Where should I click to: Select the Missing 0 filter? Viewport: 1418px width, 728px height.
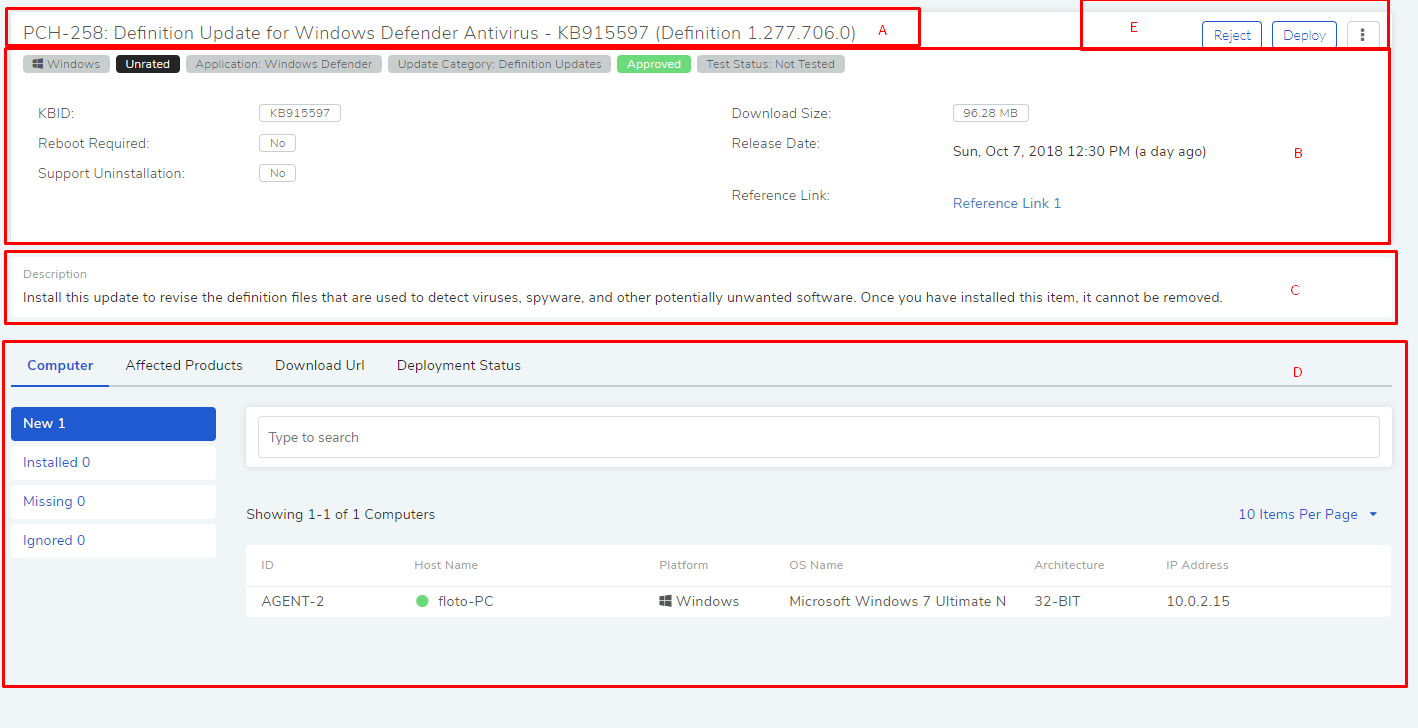click(113, 502)
